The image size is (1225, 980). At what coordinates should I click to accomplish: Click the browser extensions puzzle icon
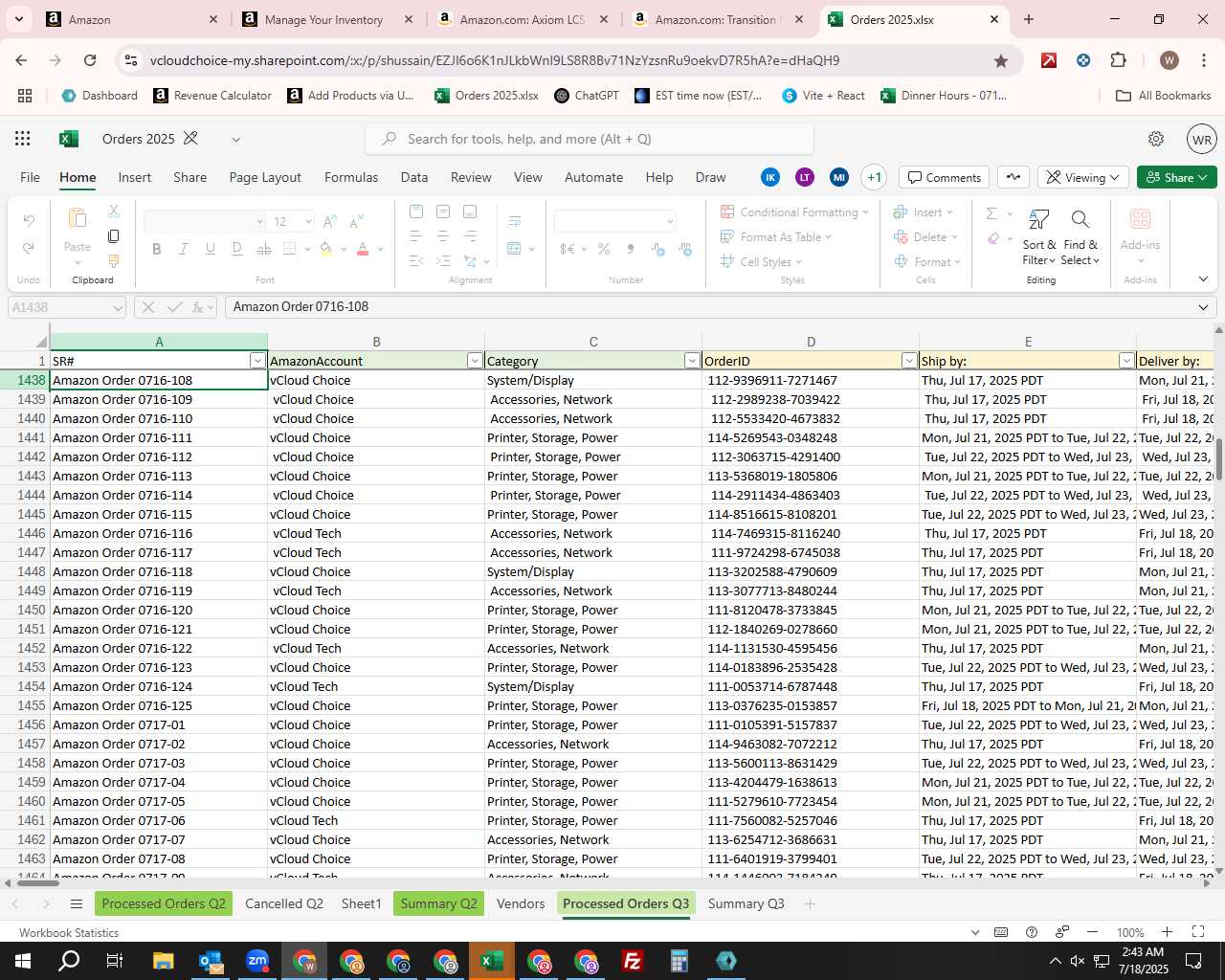[x=1118, y=60]
